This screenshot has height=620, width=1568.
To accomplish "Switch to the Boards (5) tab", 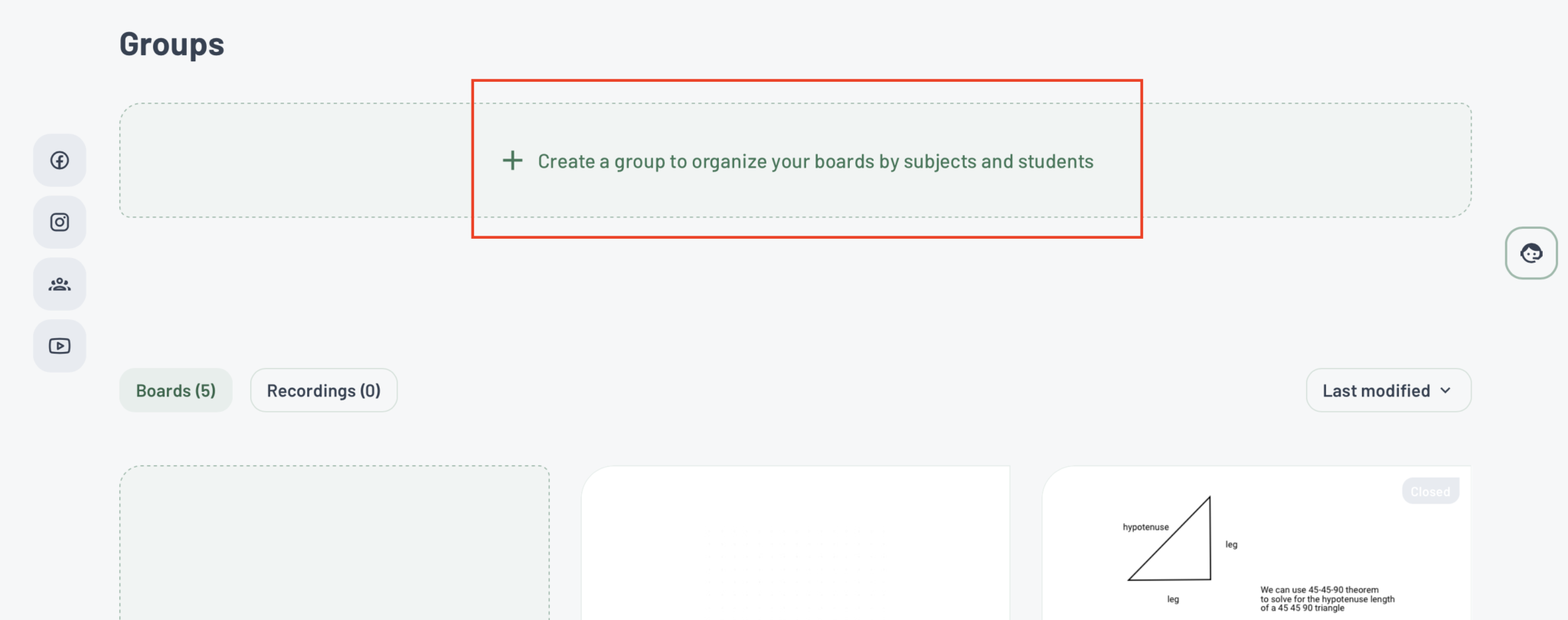I will pos(176,390).
